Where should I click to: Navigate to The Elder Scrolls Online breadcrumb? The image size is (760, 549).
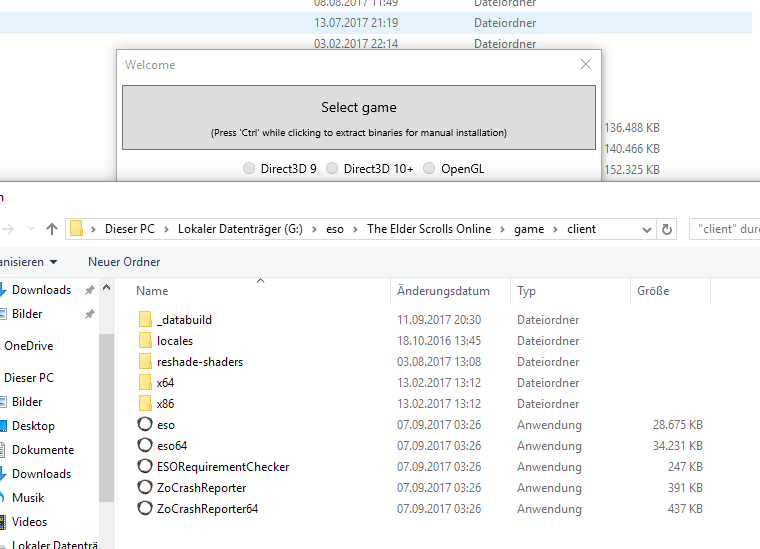tap(429, 229)
